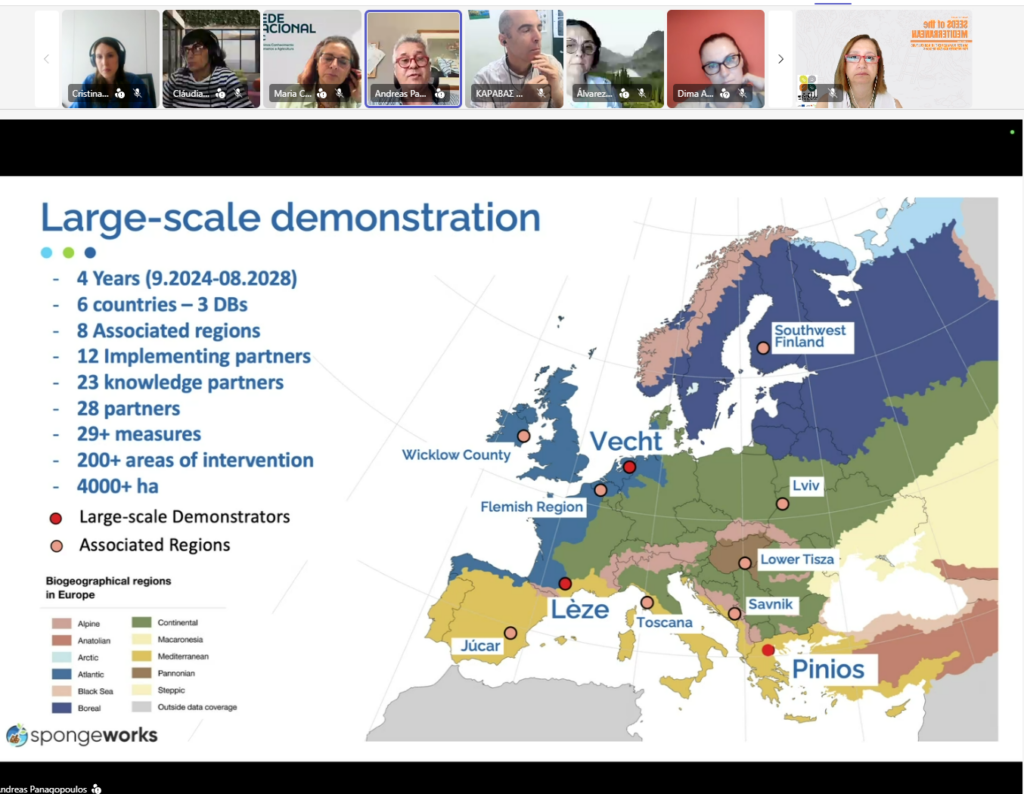Image resolution: width=1024 pixels, height=794 pixels.
Task: Select Maria C.'s video thumbnail
Action: (312, 59)
